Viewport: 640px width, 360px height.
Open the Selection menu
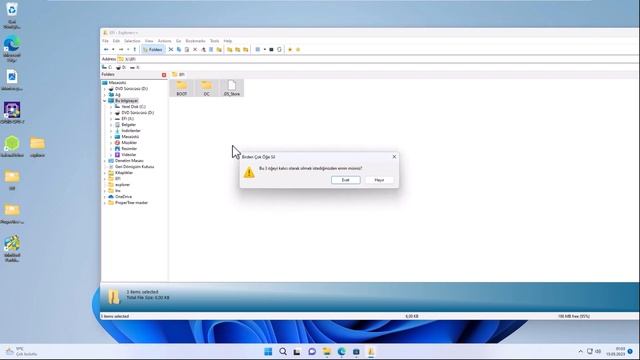pos(132,41)
